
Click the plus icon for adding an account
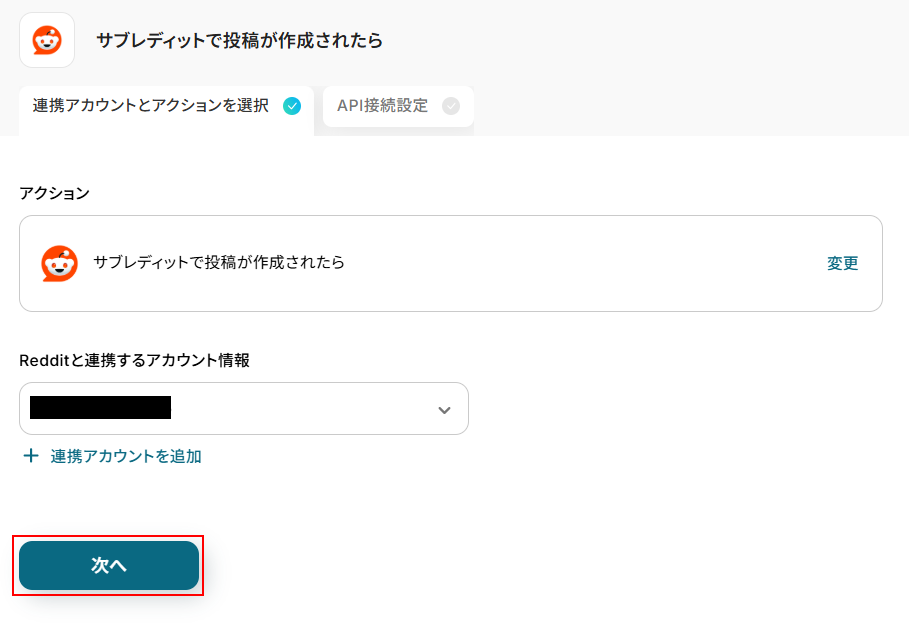tap(31, 456)
